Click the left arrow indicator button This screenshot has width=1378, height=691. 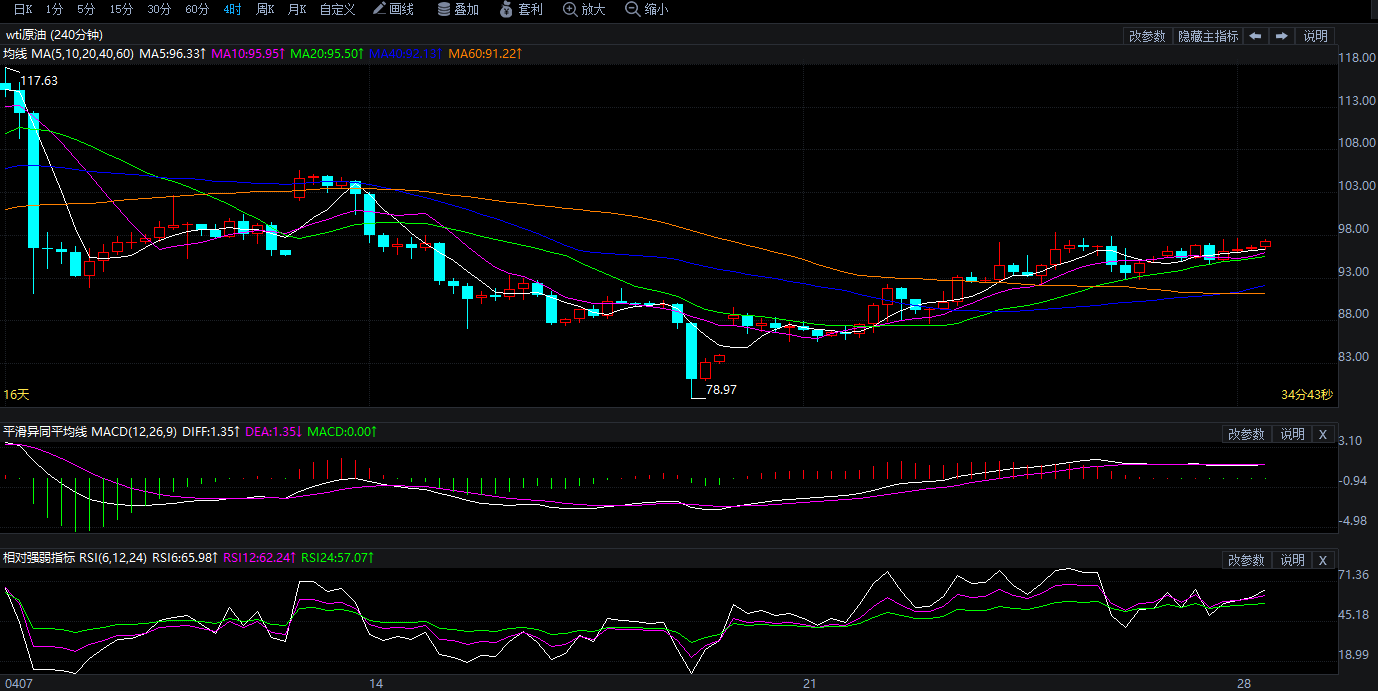1255,36
